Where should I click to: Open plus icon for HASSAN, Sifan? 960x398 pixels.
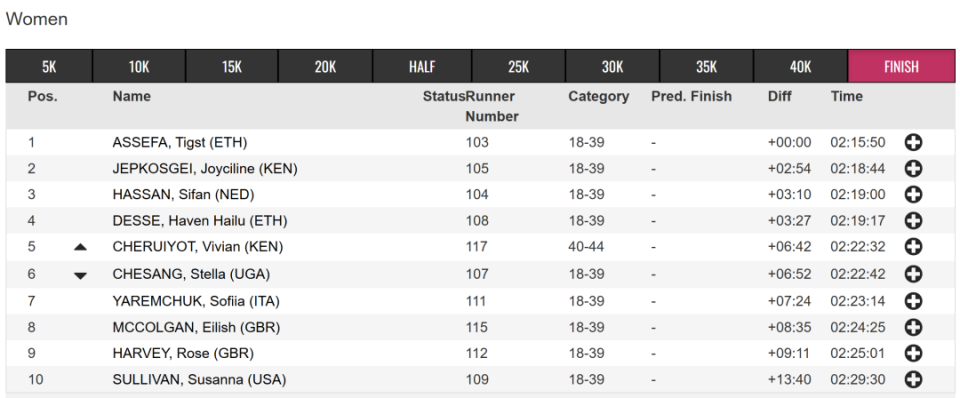pyautogui.click(x=913, y=195)
